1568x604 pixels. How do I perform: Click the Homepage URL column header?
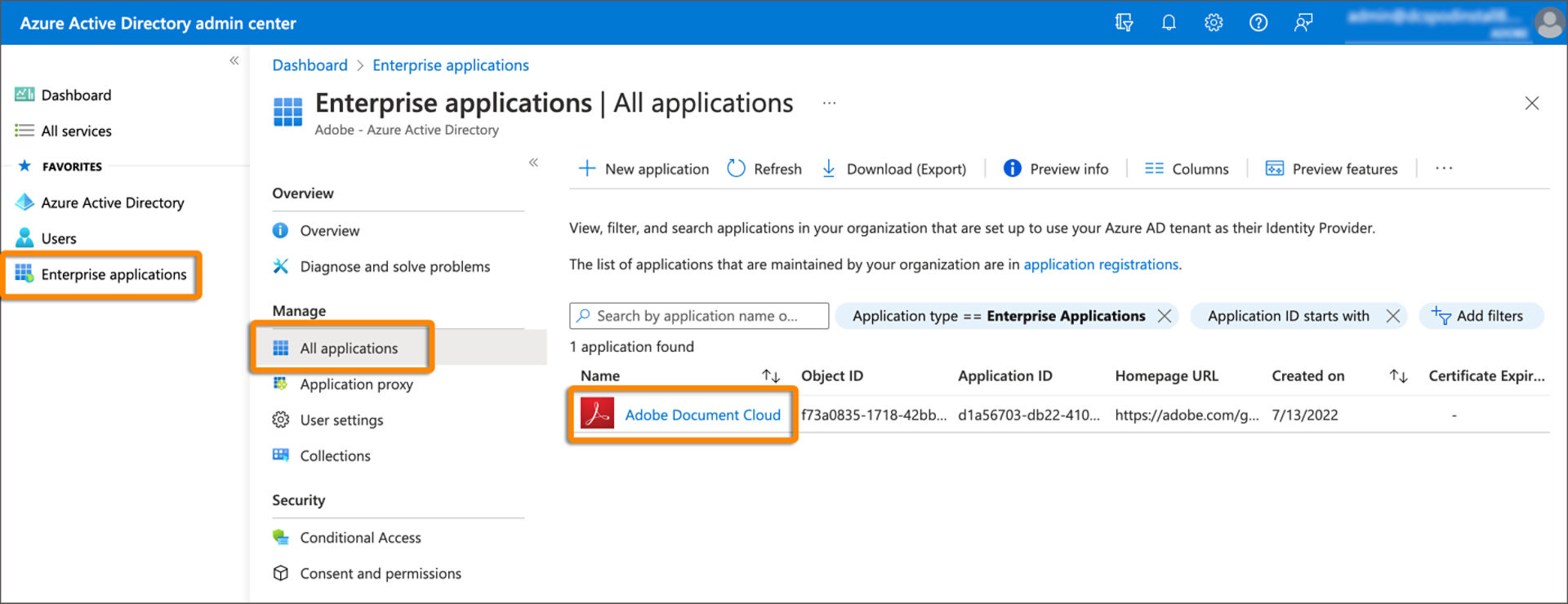coord(1166,375)
